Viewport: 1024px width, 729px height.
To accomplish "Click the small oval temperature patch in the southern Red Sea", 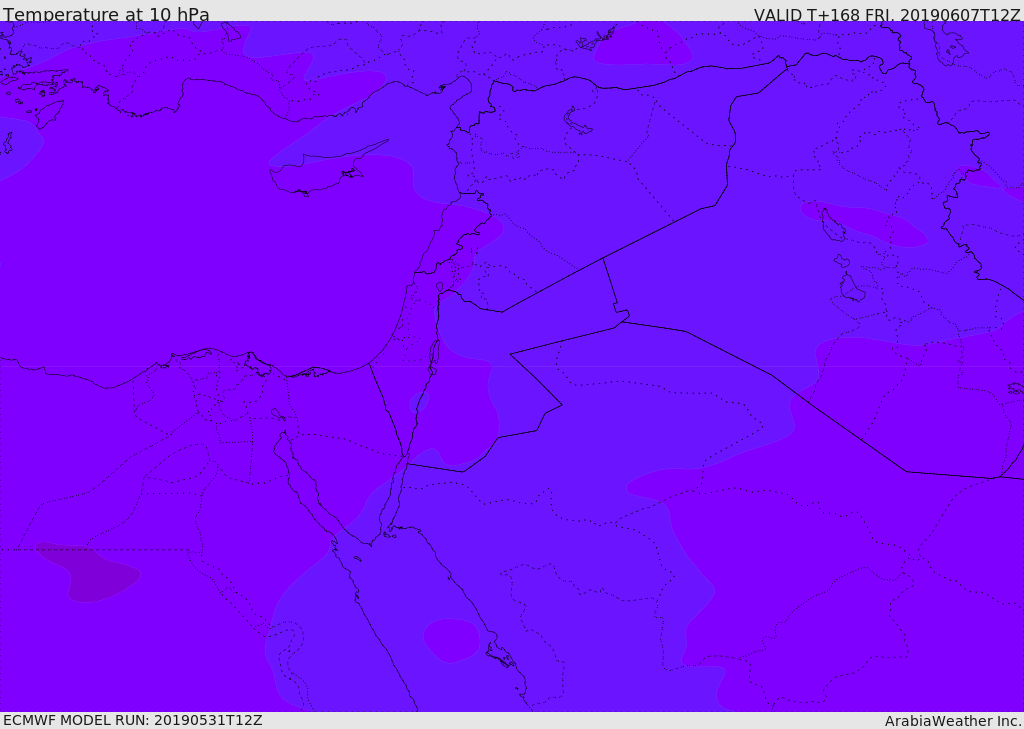I will [451, 640].
